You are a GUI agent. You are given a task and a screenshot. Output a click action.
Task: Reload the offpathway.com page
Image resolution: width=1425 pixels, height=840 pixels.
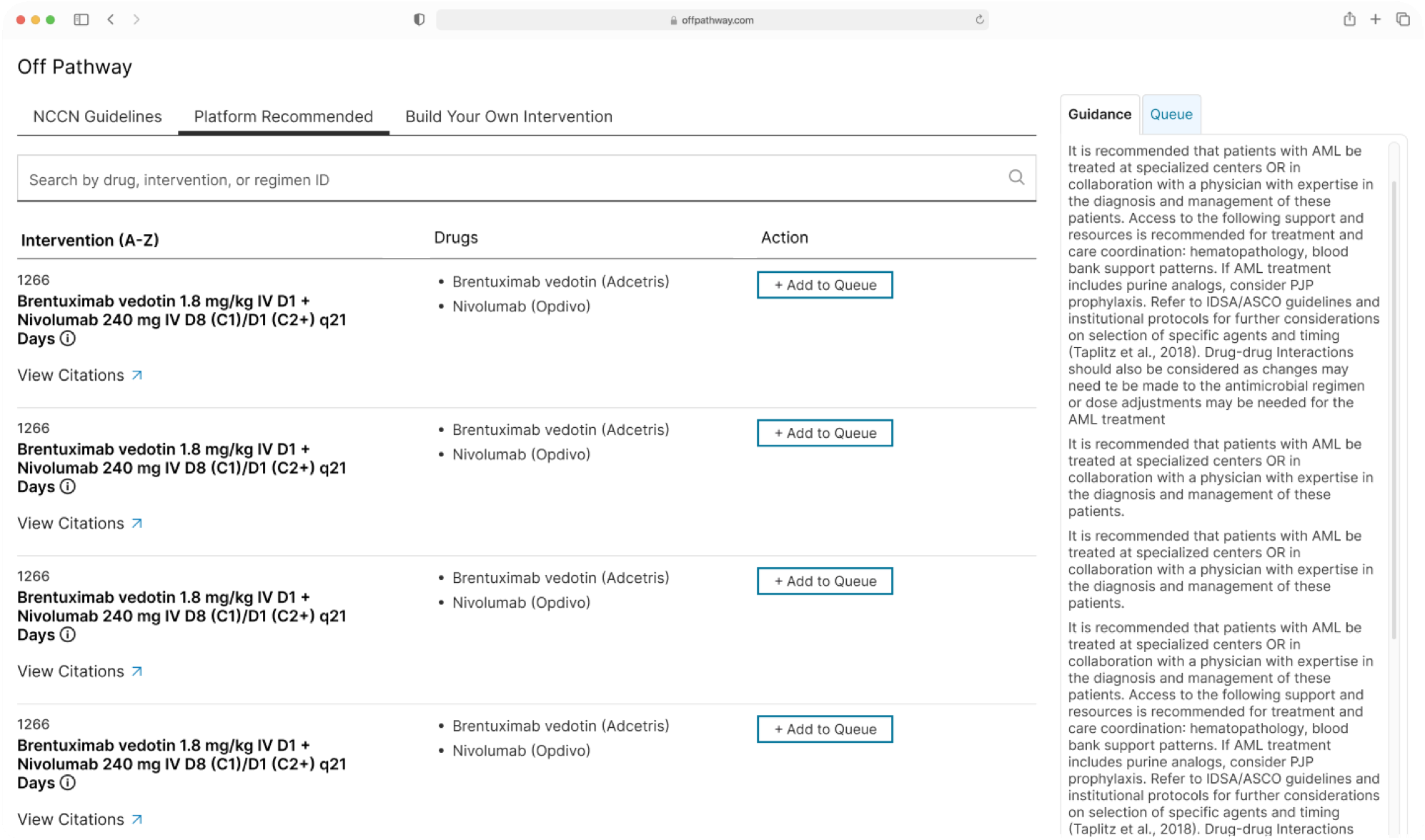tap(979, 19)
